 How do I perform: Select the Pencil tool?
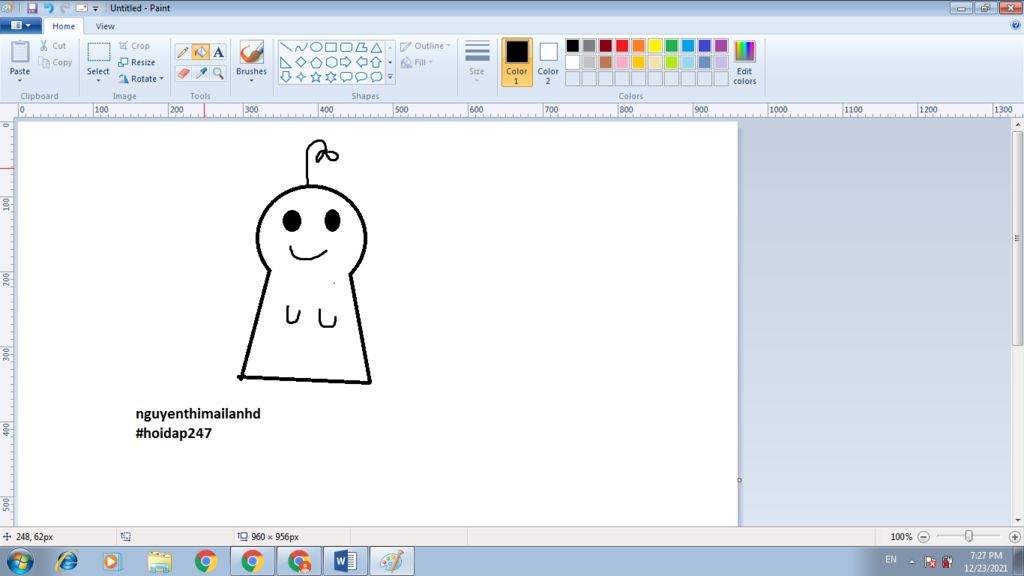[183, 52]
